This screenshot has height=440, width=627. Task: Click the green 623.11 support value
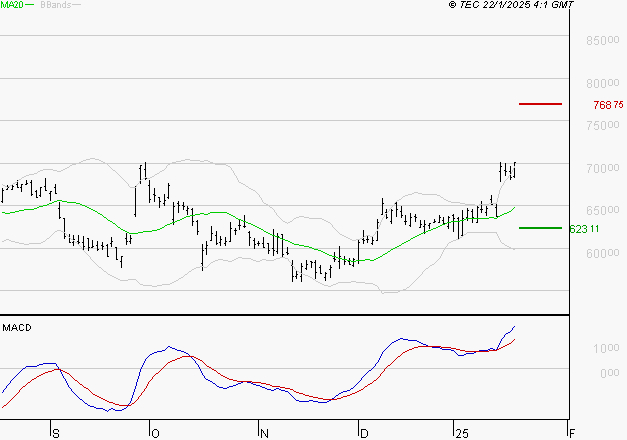click(x=584, y=229)
